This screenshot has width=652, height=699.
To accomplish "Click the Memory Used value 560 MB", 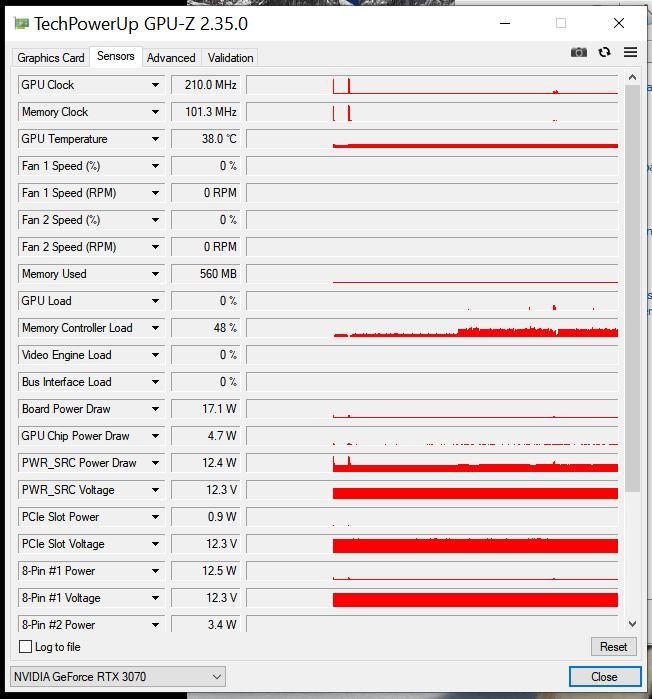I will pos(206,274).
